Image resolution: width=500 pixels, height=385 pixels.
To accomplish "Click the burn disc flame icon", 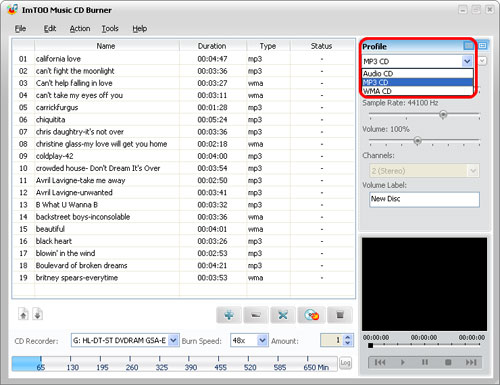I will [311, 315].
